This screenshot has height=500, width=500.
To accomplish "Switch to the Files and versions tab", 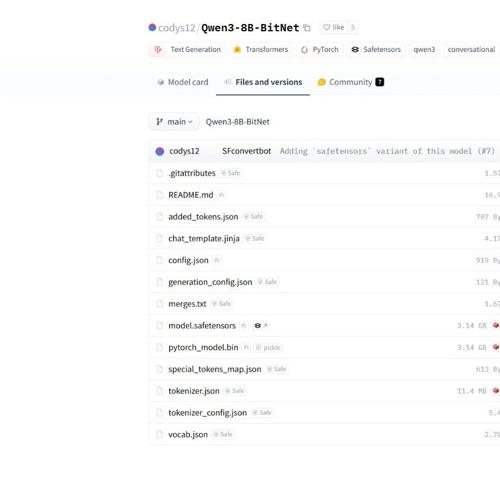I will [263, 82].
